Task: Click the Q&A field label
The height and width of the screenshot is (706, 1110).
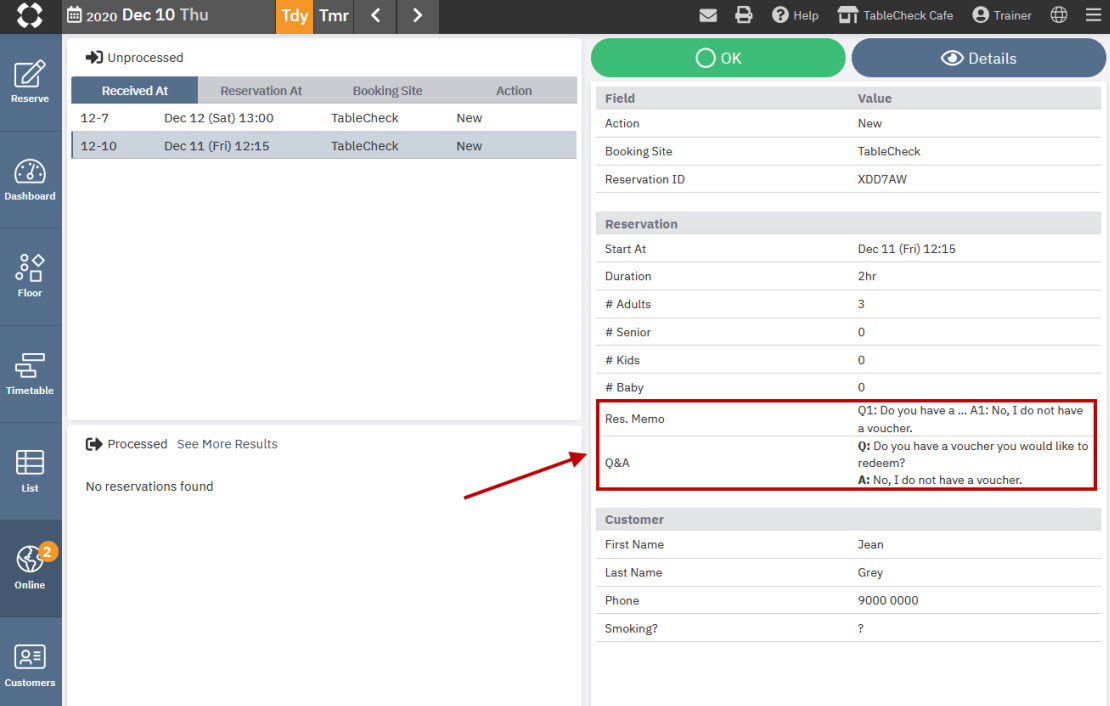Action: (617, 462)
